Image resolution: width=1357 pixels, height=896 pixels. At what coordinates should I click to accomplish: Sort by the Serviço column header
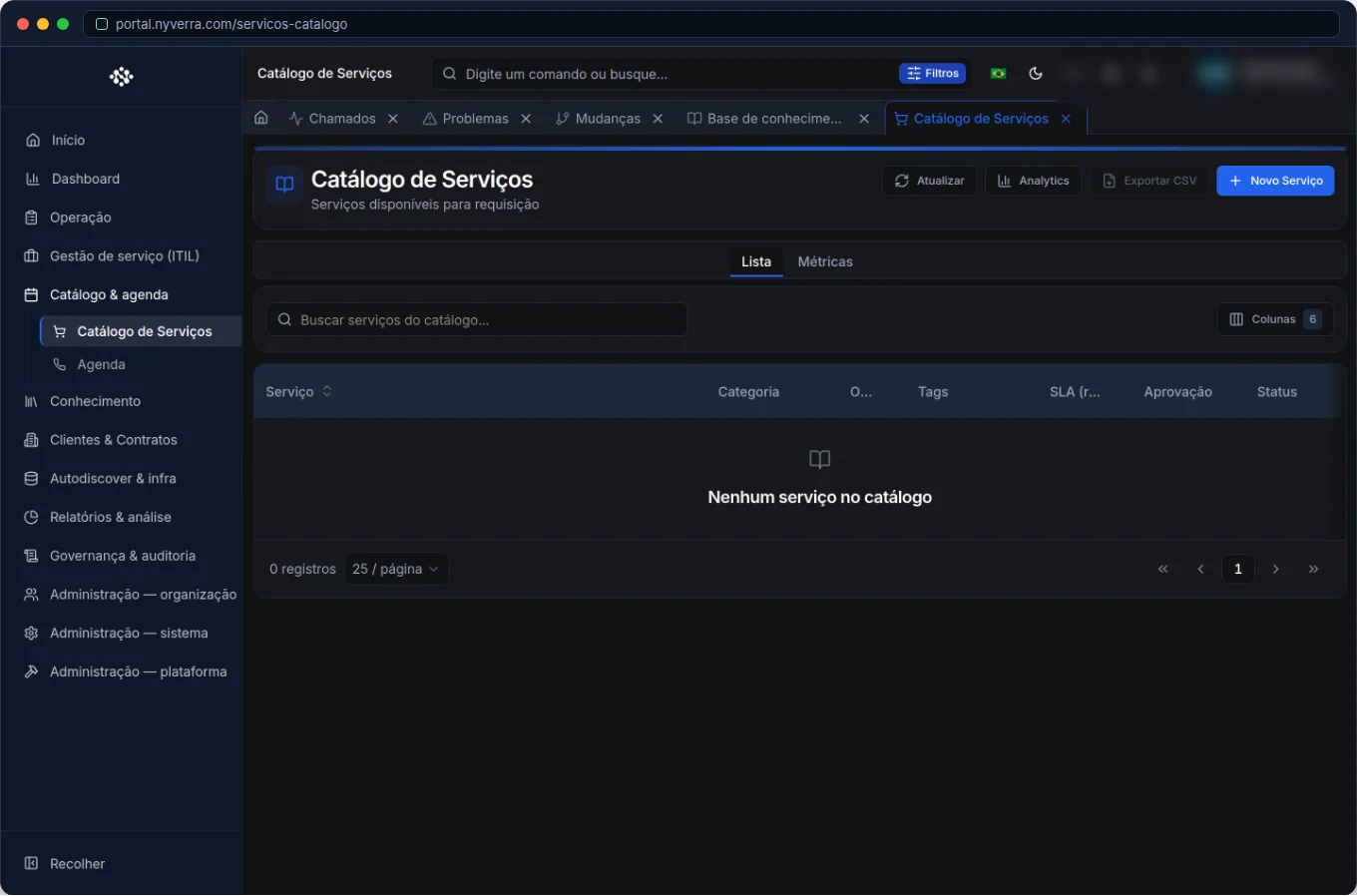[298, 392]
